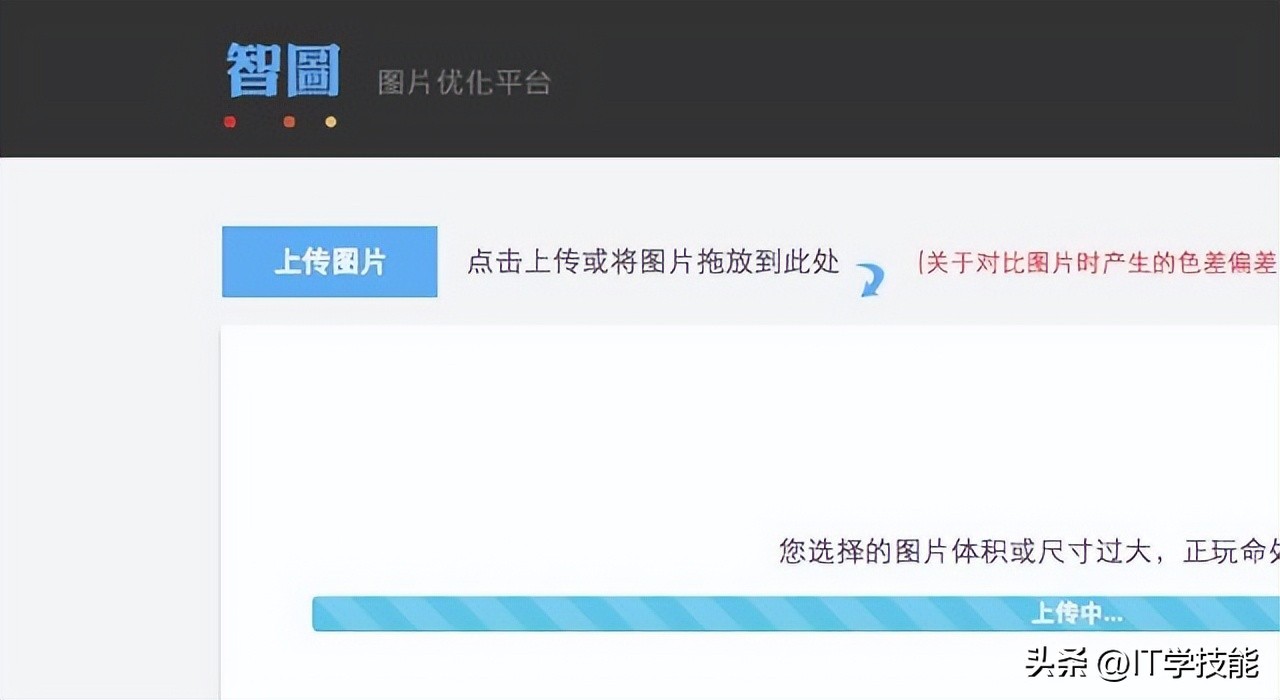This screenshot has width=1280, height=700.
Task: Click the word 正玩命 in the status message
Action: pyautogui.click(x=1226, y=551)
